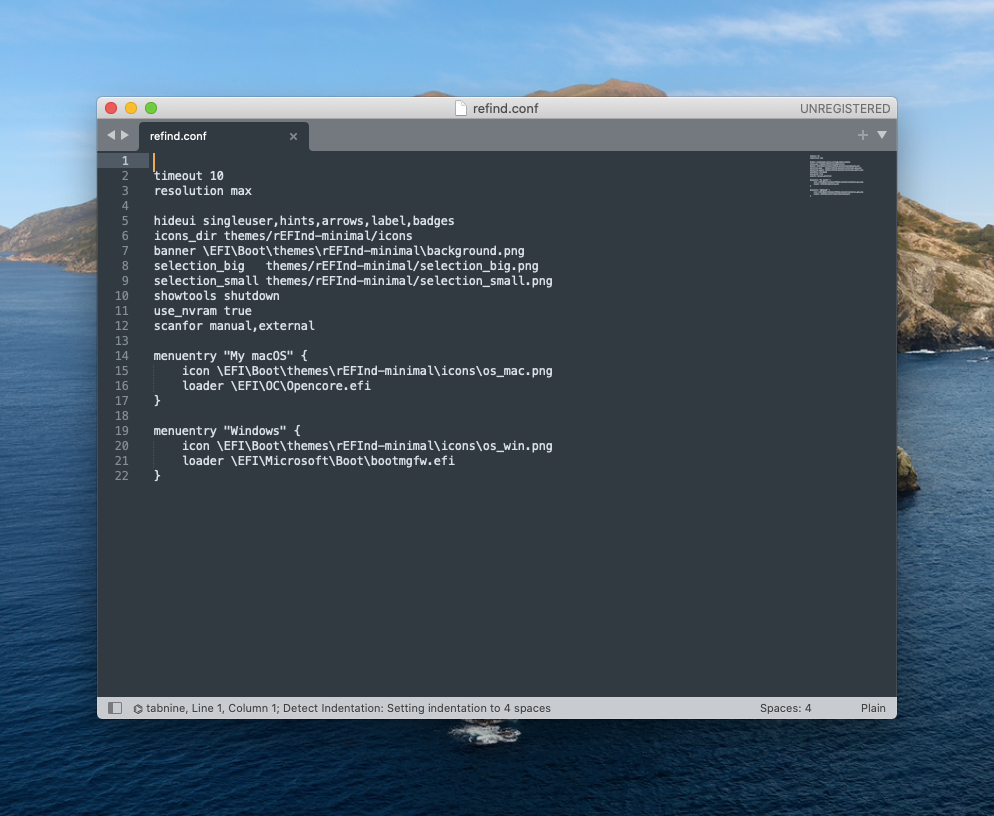
Task: Add a new tab with the plus icon
Action: [862, 135]
